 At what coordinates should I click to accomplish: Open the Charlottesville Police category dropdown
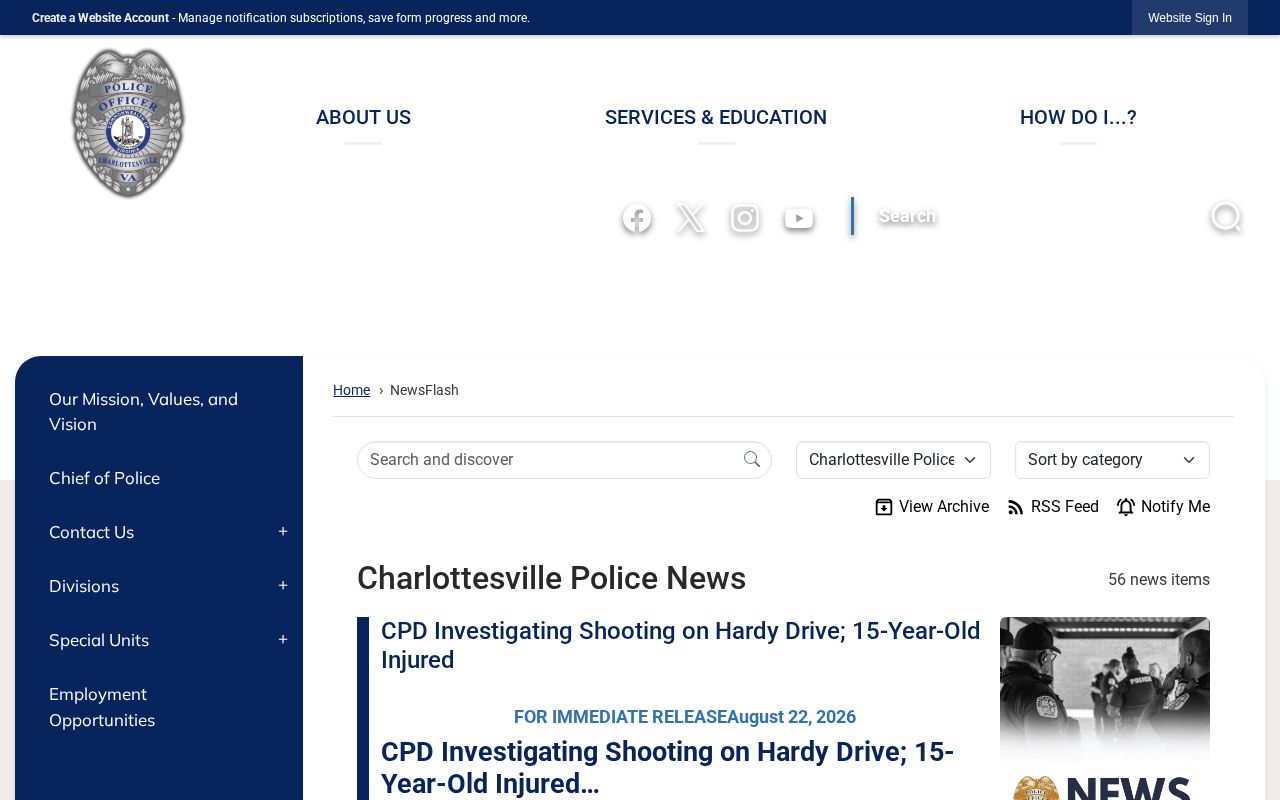(x=893, y=460)
